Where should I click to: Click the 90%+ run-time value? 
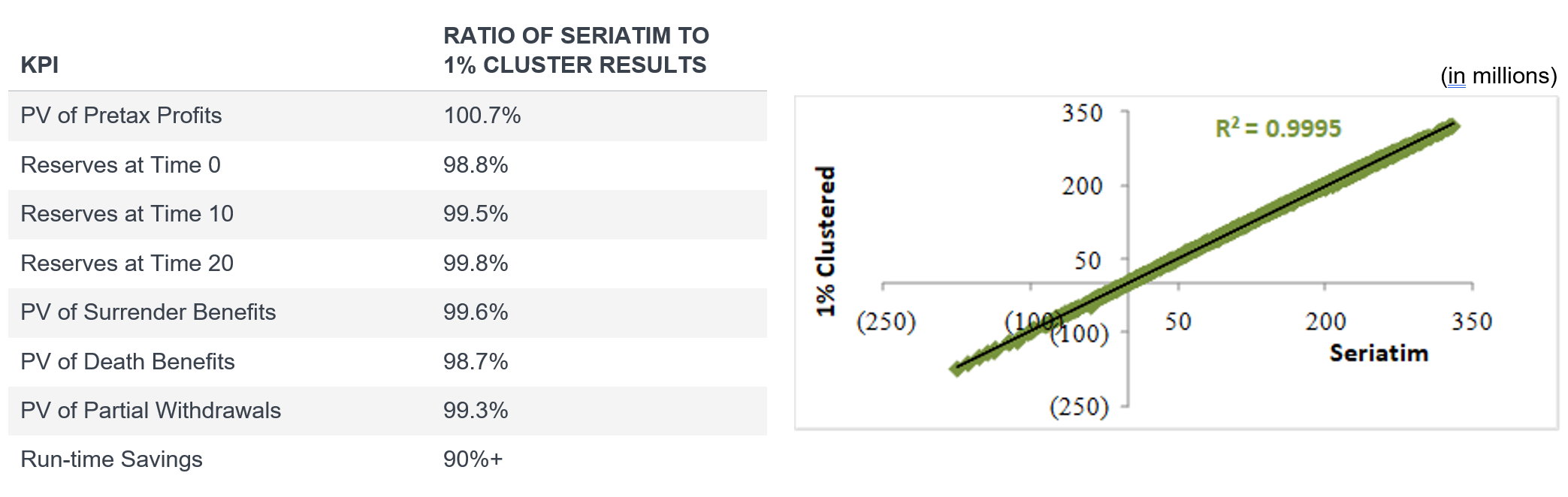coord(473,459)
